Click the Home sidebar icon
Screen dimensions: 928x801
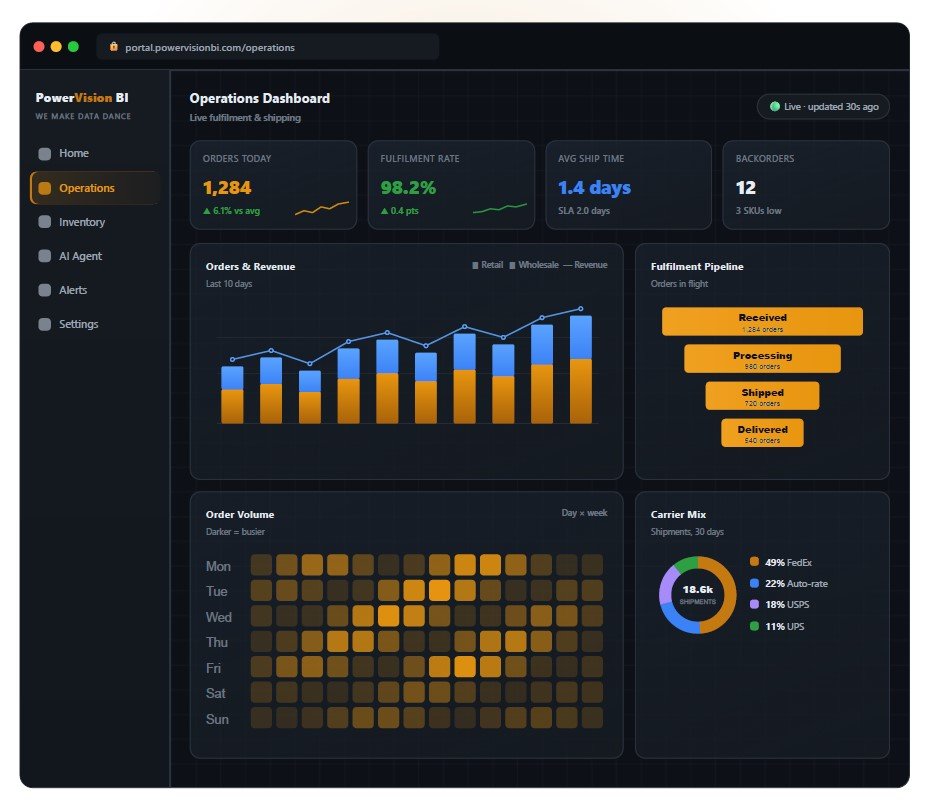(x=44, y=154)
